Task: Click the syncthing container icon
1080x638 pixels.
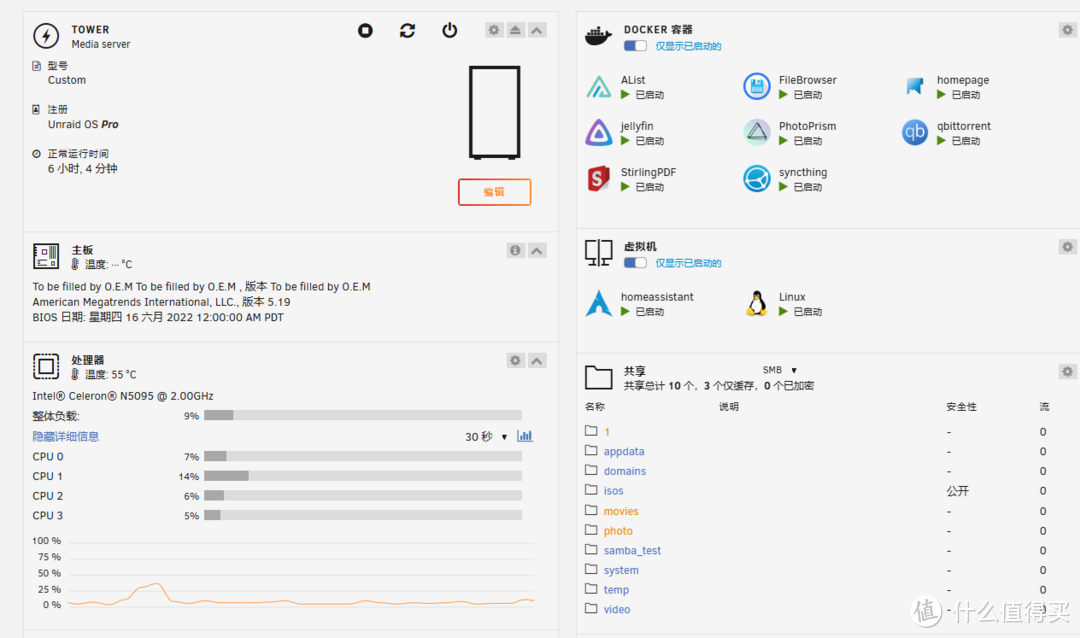Action: pos(756,179)
